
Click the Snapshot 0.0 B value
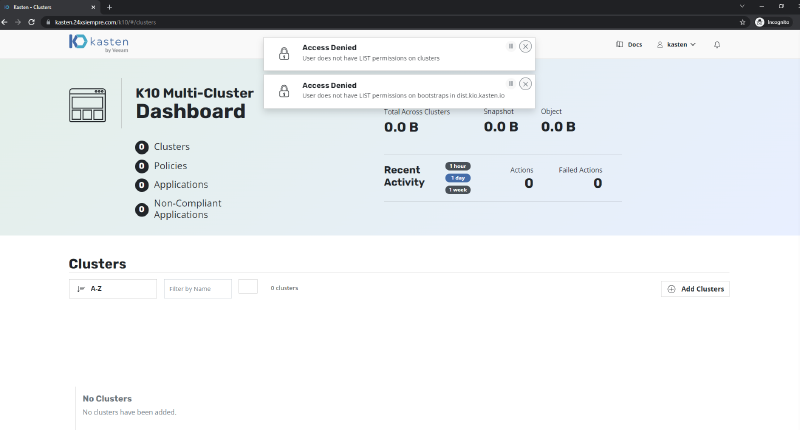[x=501, y=127]
